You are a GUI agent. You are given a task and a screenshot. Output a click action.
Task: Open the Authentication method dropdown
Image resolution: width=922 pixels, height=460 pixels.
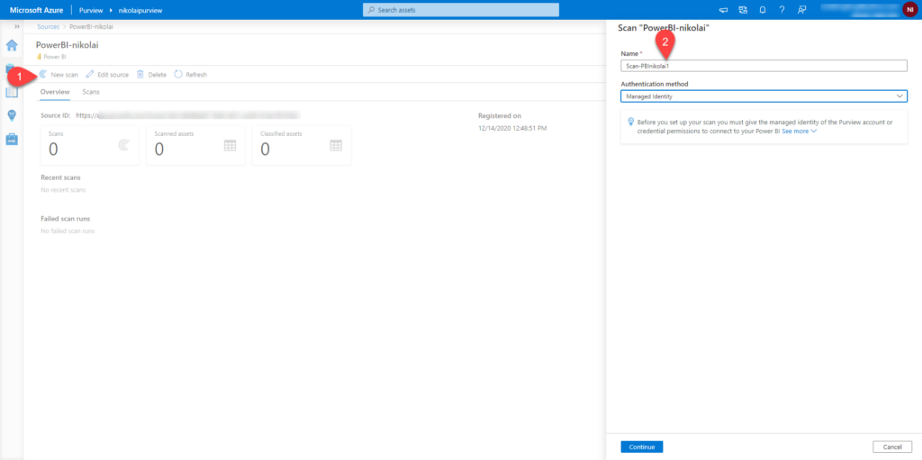pos(764,96)
